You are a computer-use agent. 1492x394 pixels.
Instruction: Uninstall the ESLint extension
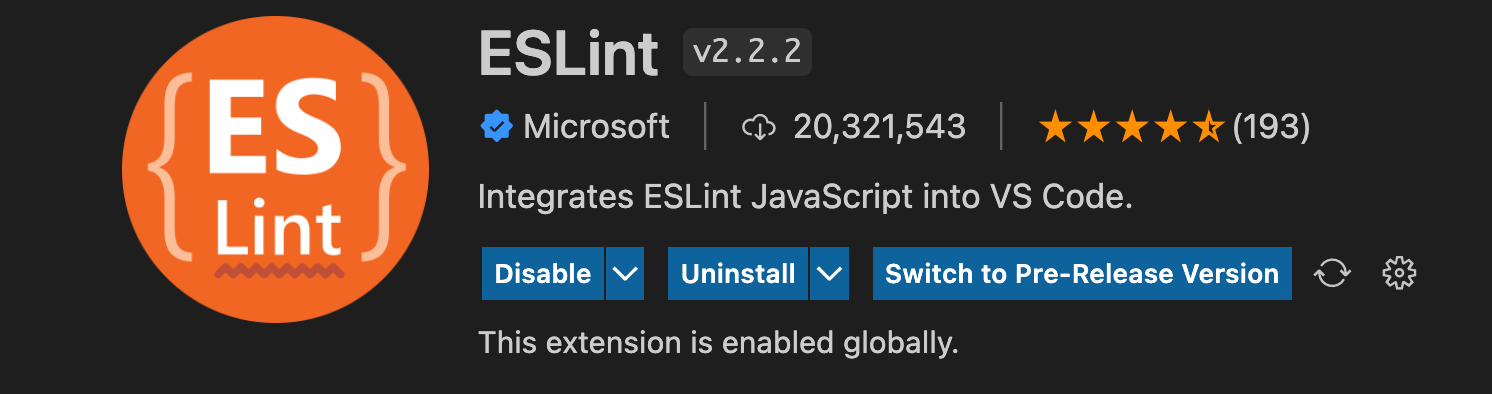[x=738, y=273]
